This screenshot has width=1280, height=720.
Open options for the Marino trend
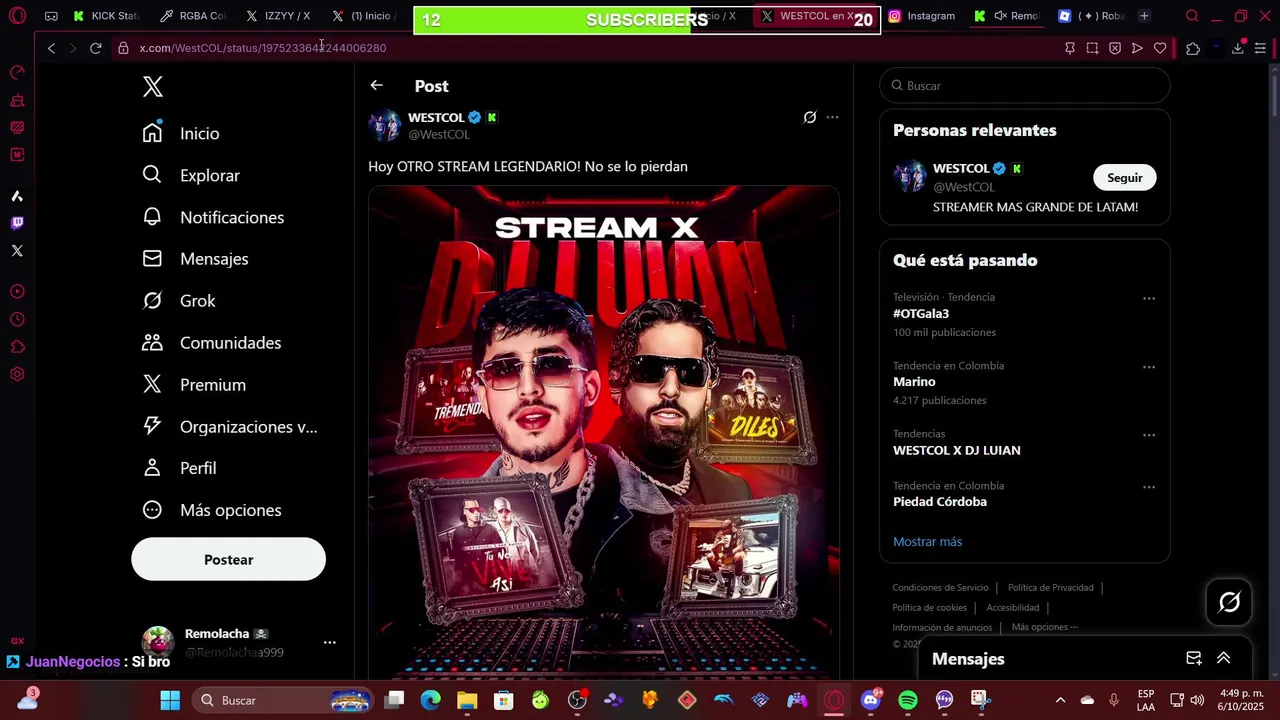[1149, 367]
